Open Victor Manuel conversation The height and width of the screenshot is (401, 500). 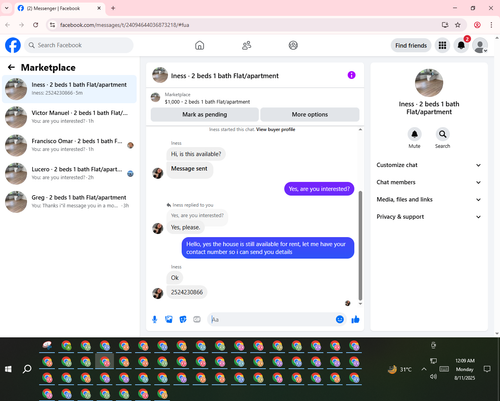(69, 117)
